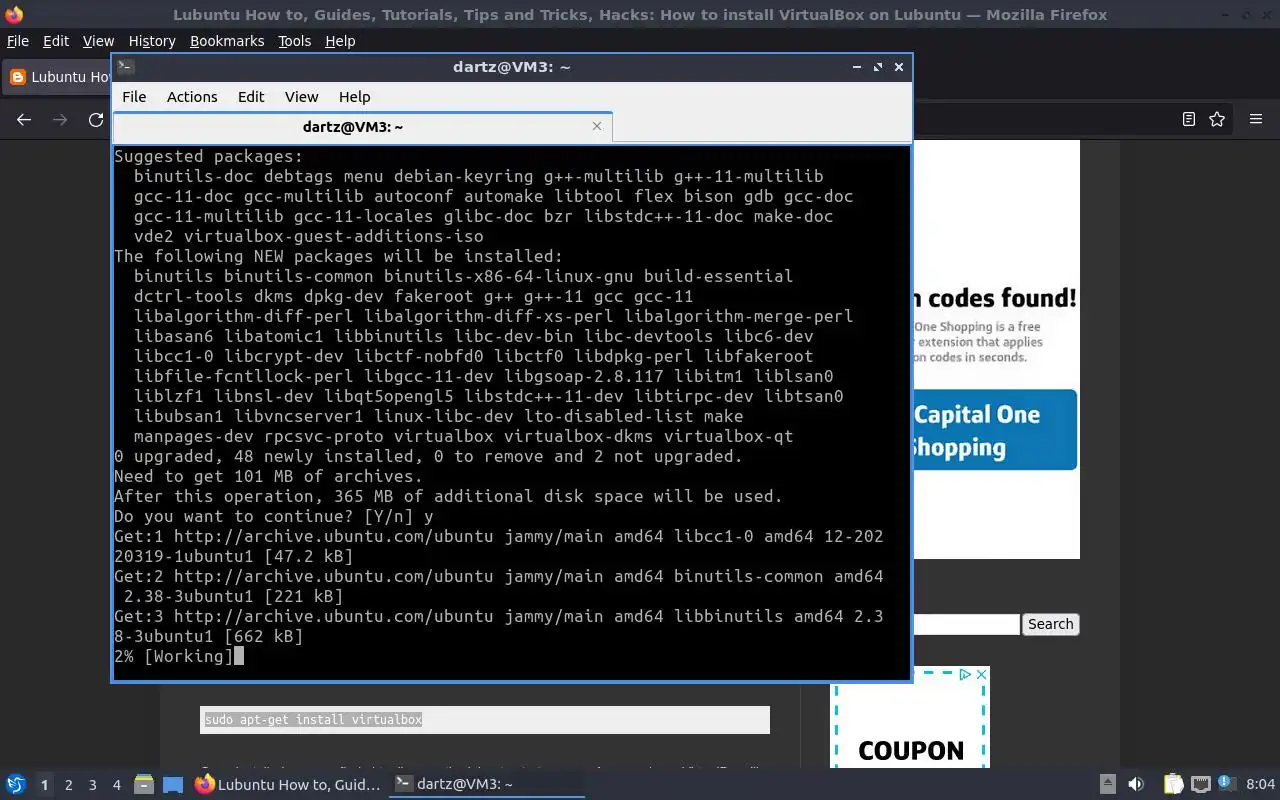Select the dartz@VM3 terminal taskbar entry
The width and height of the screenshot is (1280, 800).
click(486, 785)
